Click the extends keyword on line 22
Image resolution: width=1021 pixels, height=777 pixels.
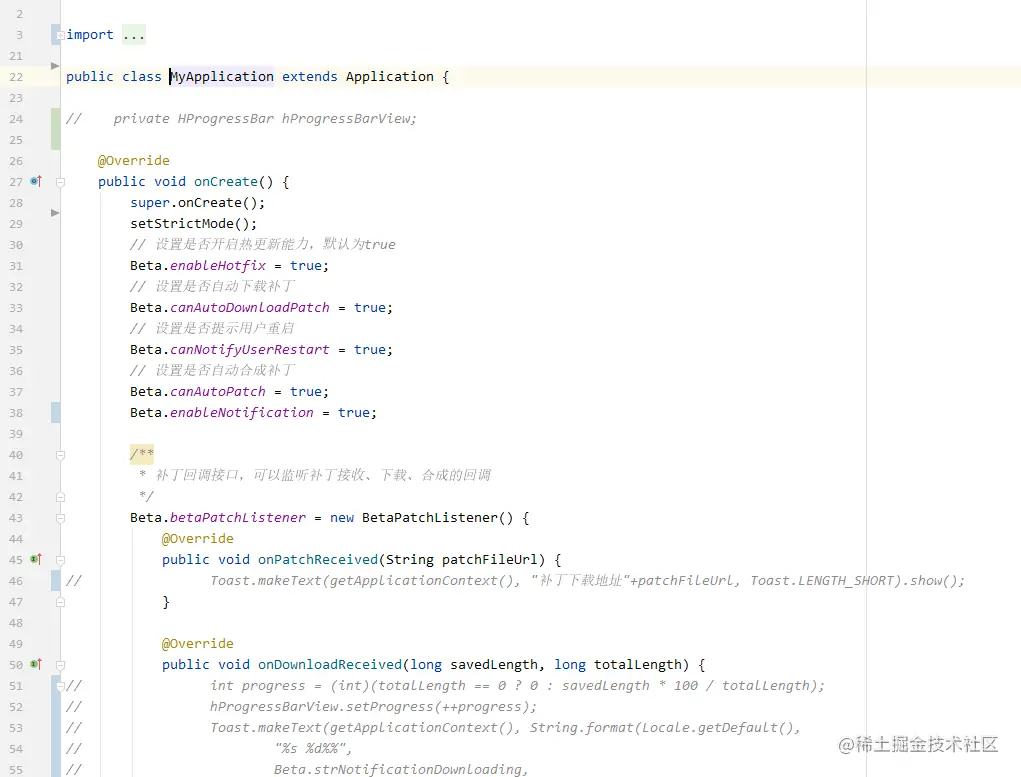309,76
